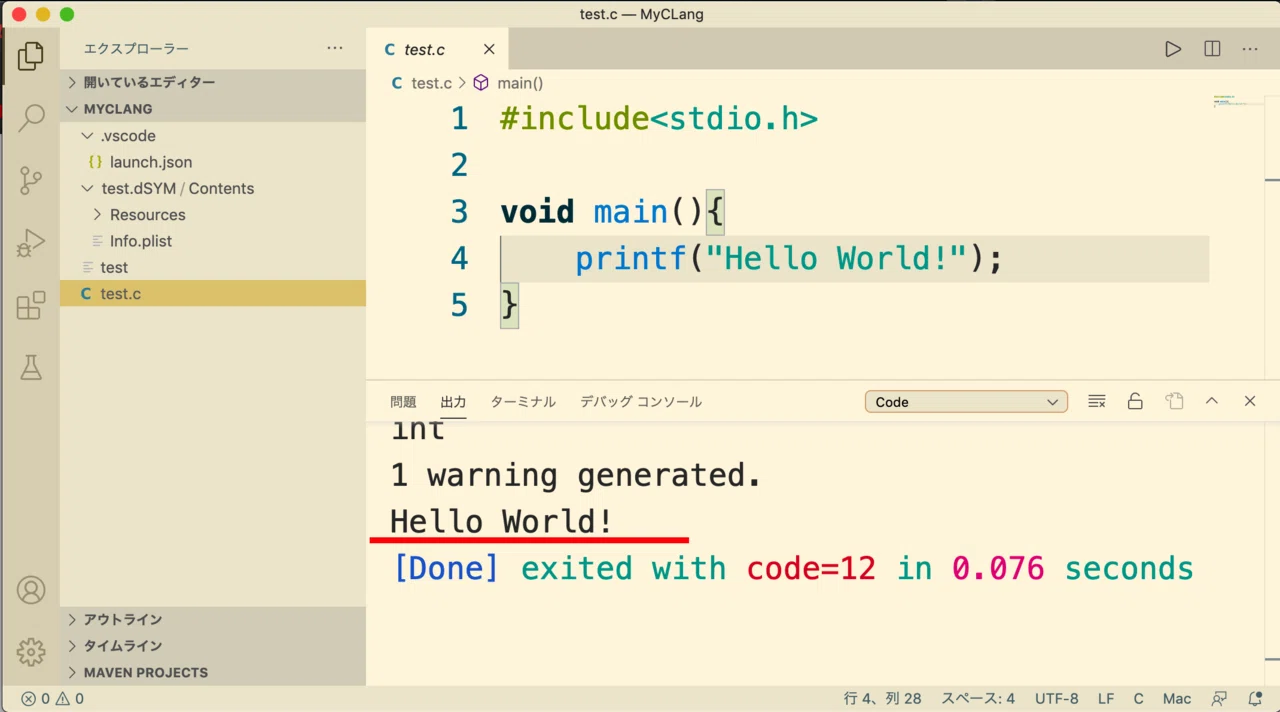1280x712 pixels.
Task: Expand the MAVEN PROJECTS section
Action: [x=213, y=673]
